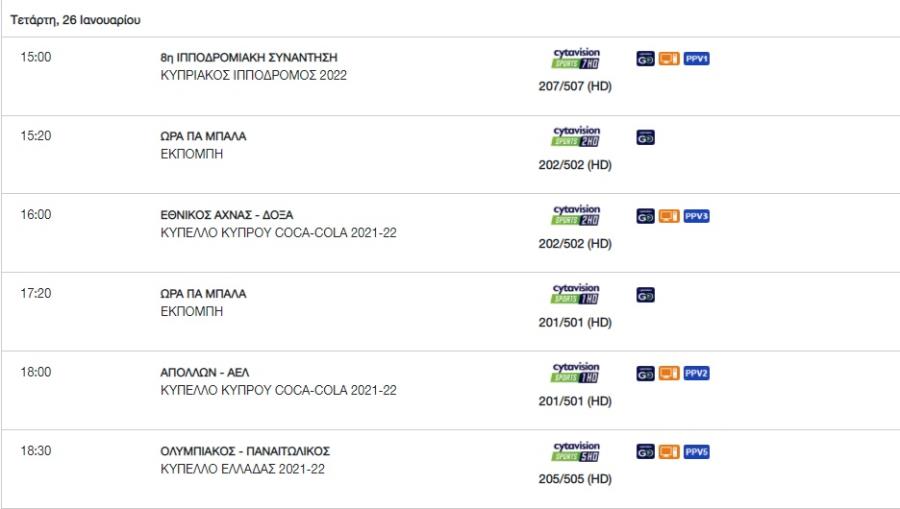900x509 pixels.
Task: Click the orange TV icon in the 18:00 row
Action: pos(669,374)
